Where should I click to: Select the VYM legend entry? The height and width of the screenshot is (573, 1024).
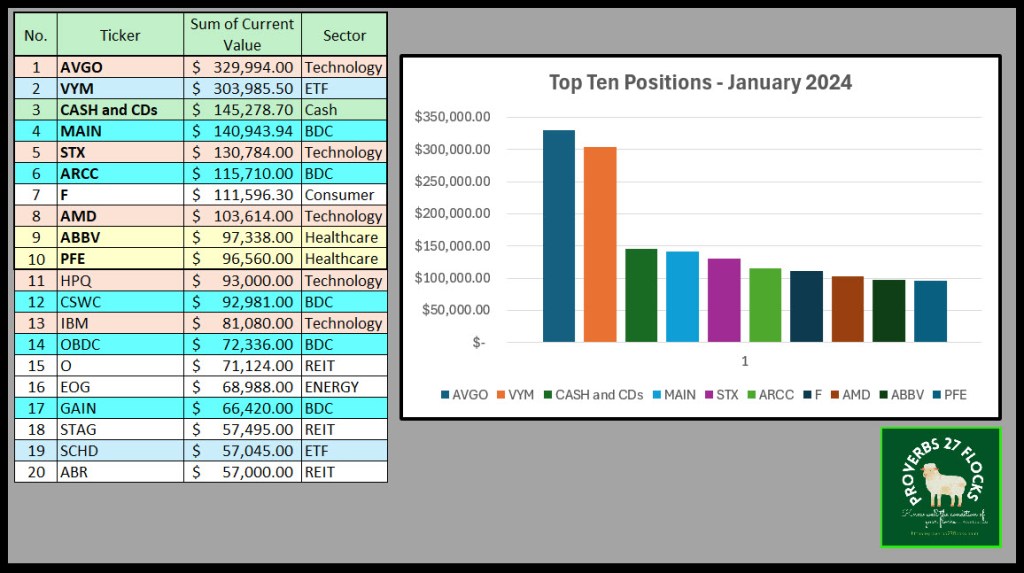tap(516, 395)
